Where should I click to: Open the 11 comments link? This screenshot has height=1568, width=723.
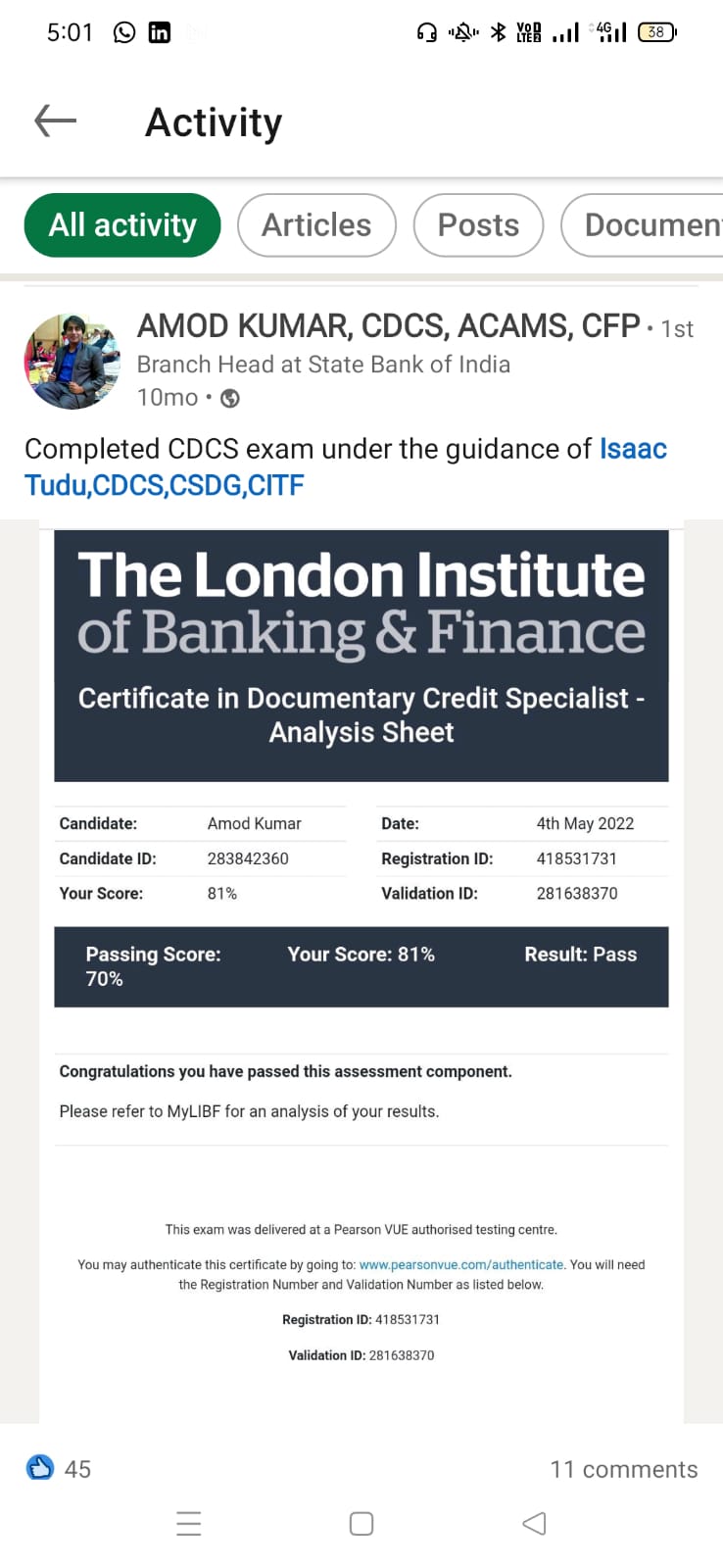tap(624, 1469)
